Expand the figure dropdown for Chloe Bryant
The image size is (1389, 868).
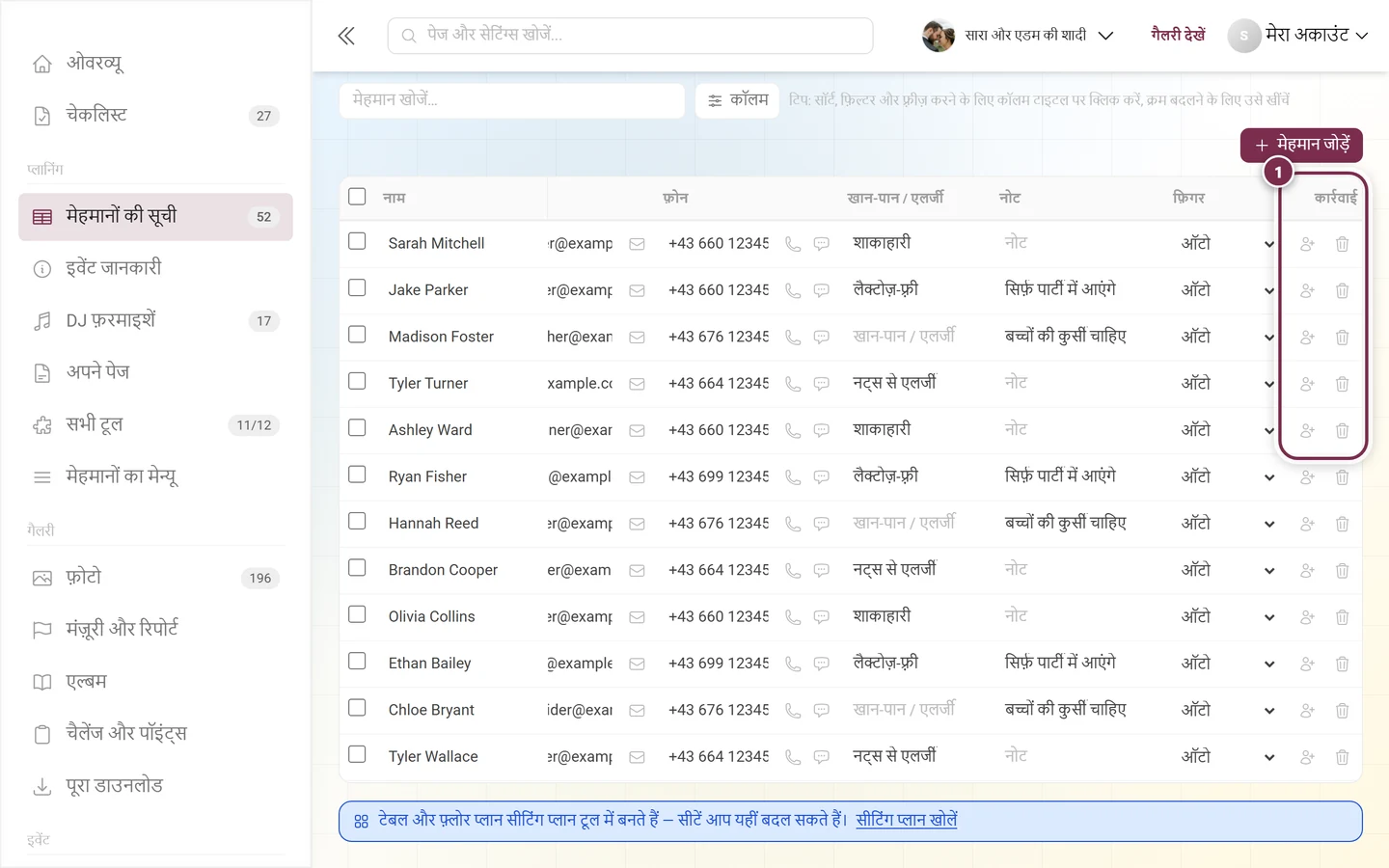pyautogui.click(x=1227, y=711)
